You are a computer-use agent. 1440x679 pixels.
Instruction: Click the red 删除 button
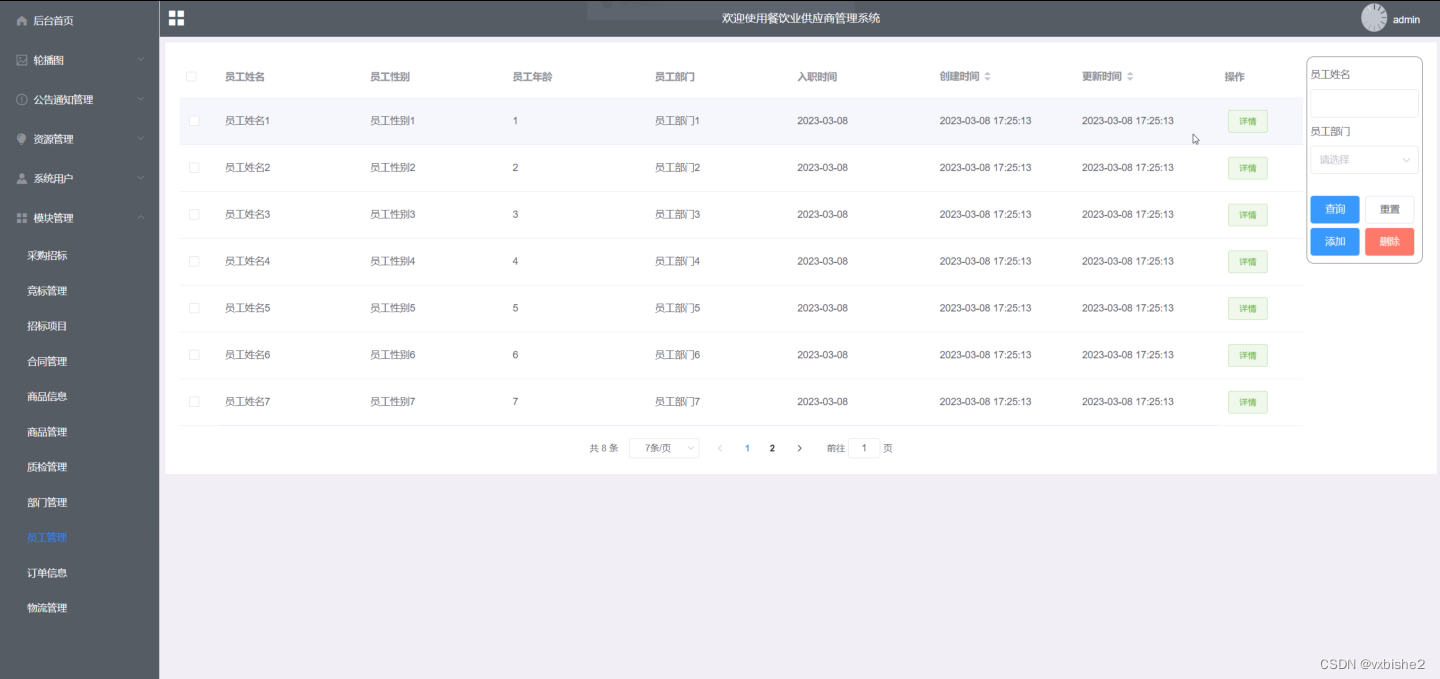click(1390, 242)
